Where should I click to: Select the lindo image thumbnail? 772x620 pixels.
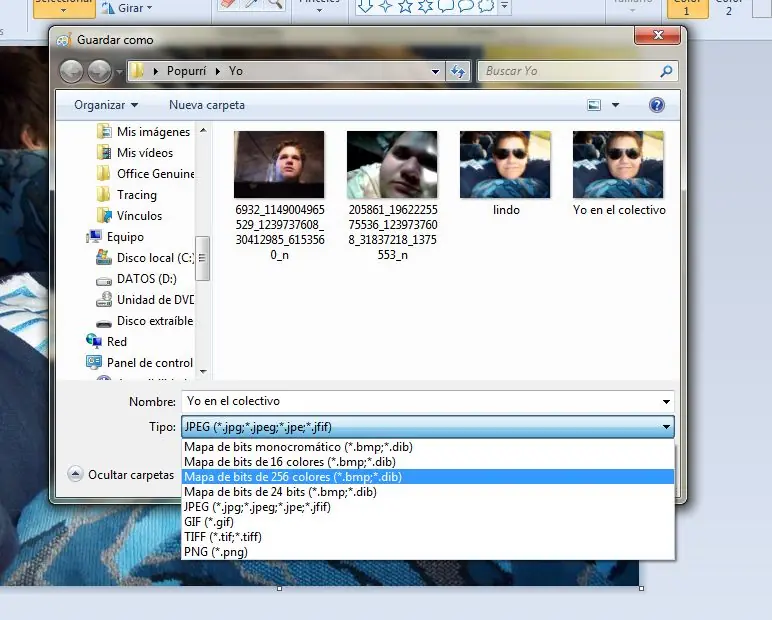505,164
